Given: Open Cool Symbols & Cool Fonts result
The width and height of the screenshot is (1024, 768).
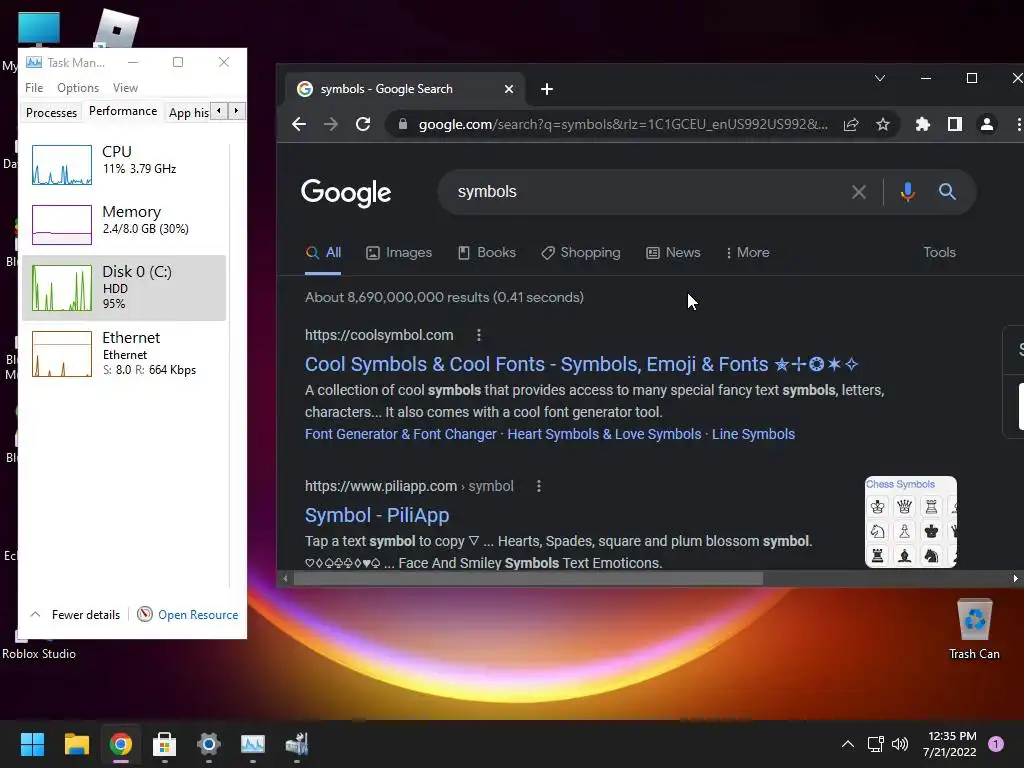Looking at the screenshot, I should click(x=581, y=364).
